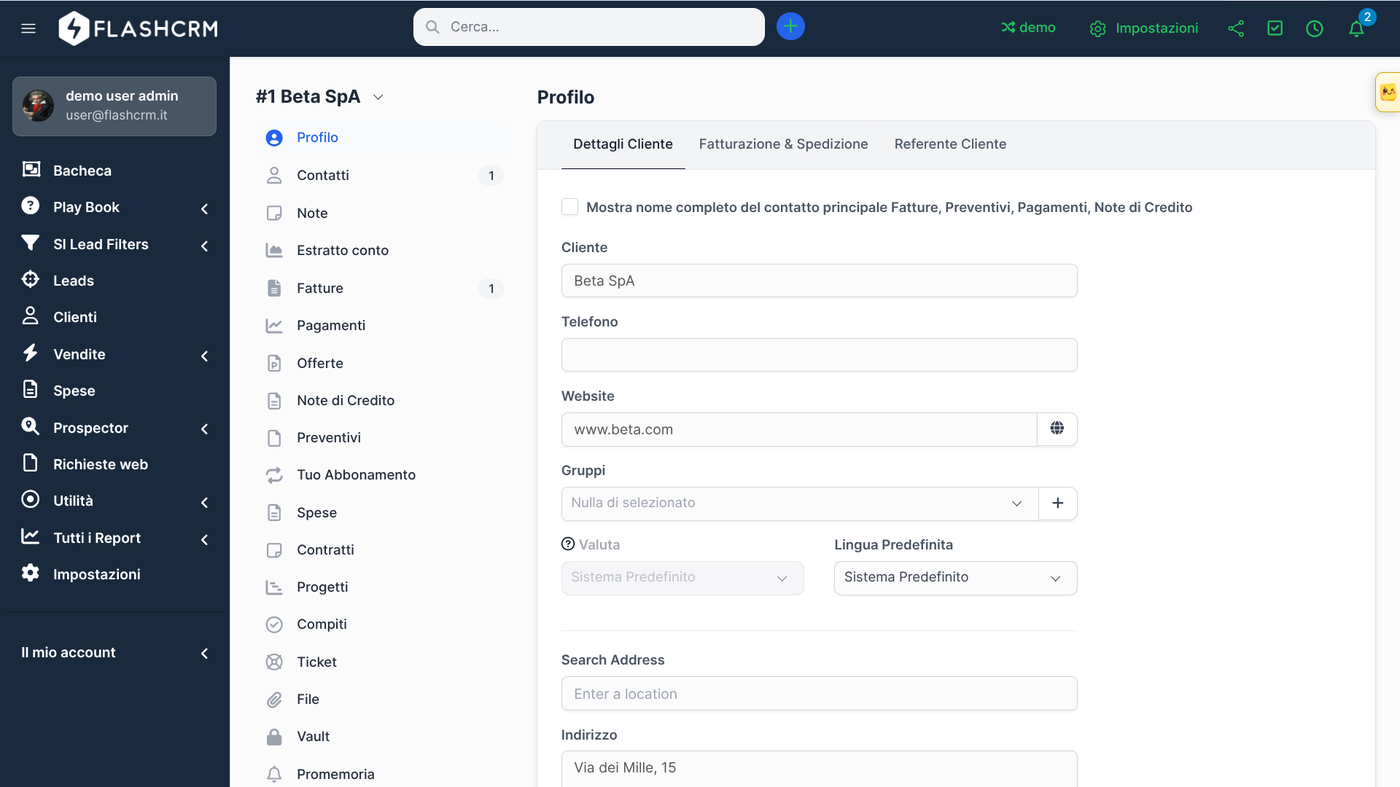Click the blue quick-add plus button
This screenshot has height=787, width=1400.
tap(790, 27)
